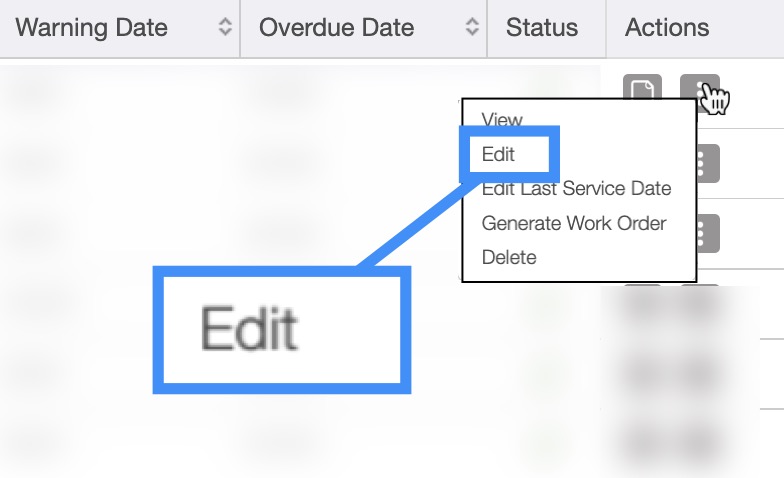Sort by the Overdue Date column header
The image size is (784, 478).
[336, 28]
